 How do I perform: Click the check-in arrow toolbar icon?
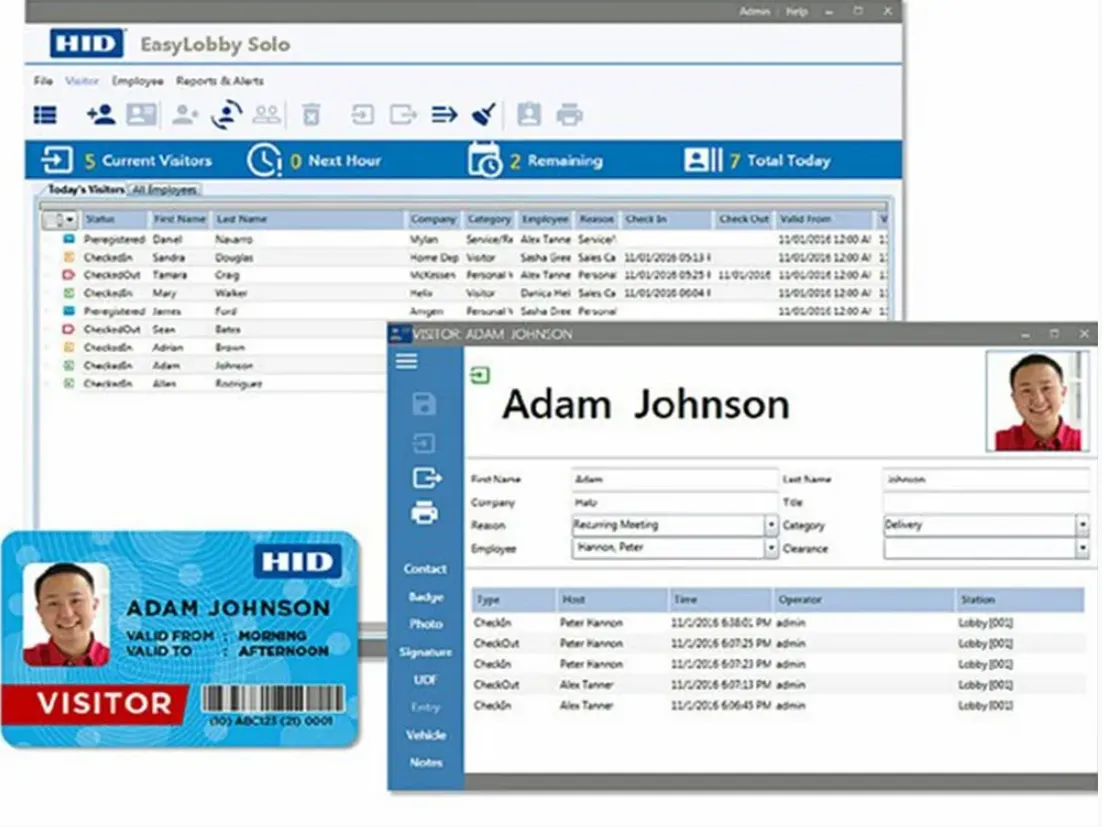tap(363, 115)
